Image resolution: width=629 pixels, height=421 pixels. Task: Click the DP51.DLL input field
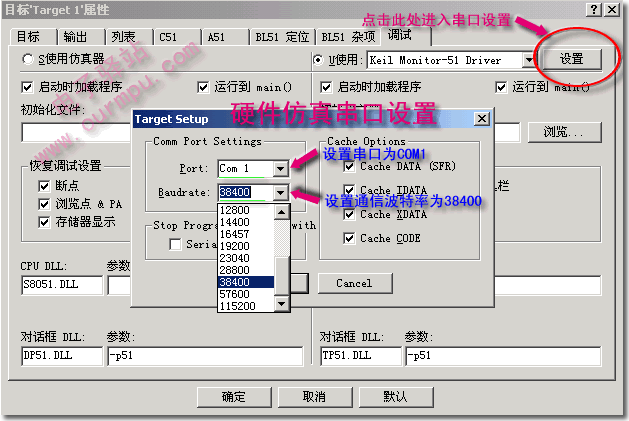pos(61,355)
